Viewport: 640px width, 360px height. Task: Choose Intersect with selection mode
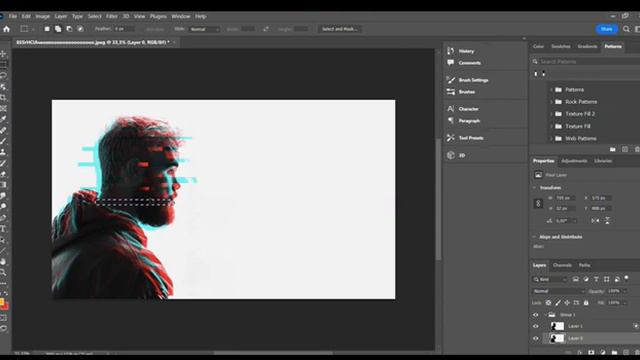coord(80,29)
